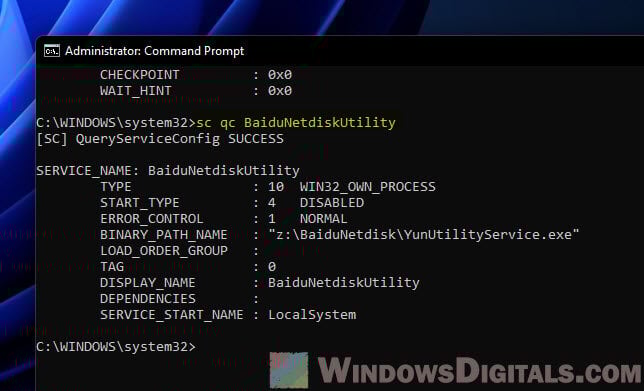Click the 'WAIT_HINT' label
Image resolution: width=644 pixels, height=391 pixels.
tap(136, 91)
